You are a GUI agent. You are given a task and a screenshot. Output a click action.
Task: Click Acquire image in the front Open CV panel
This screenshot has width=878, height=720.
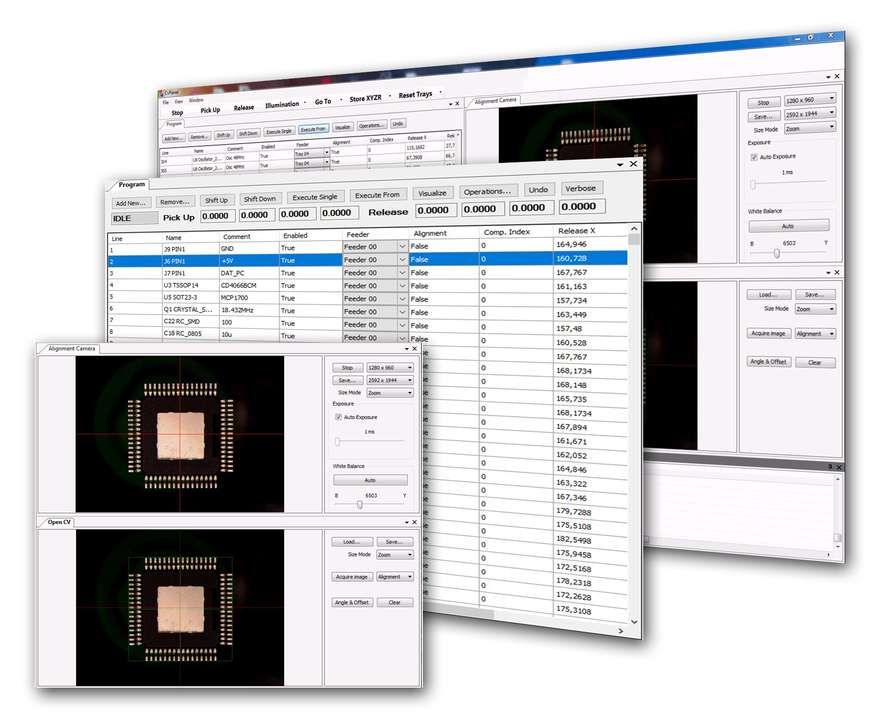351,577
